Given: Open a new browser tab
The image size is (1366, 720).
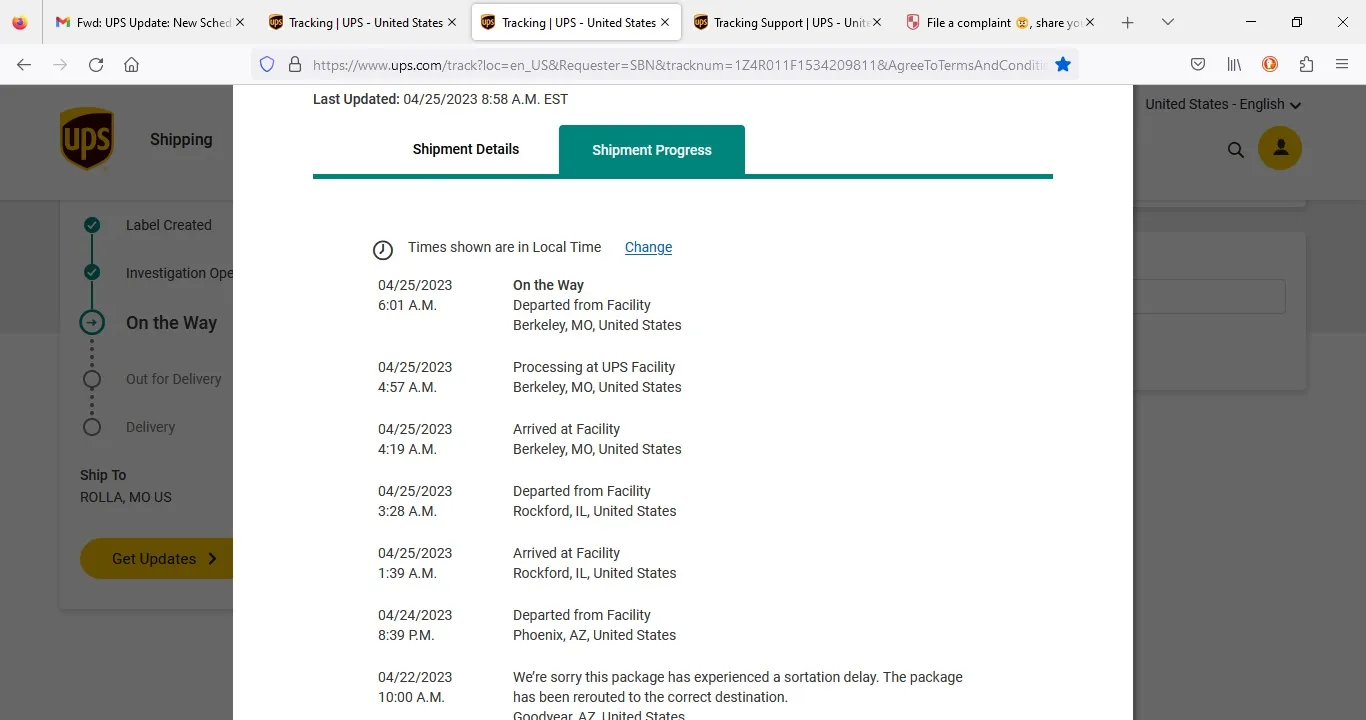Looking at the screenshot, I should (1128, 22).
